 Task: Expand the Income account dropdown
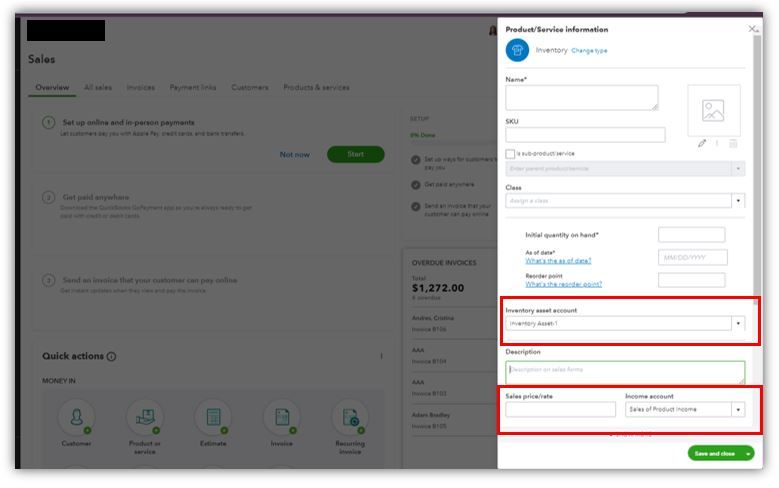pyautogui.click(x=738, y=409)
